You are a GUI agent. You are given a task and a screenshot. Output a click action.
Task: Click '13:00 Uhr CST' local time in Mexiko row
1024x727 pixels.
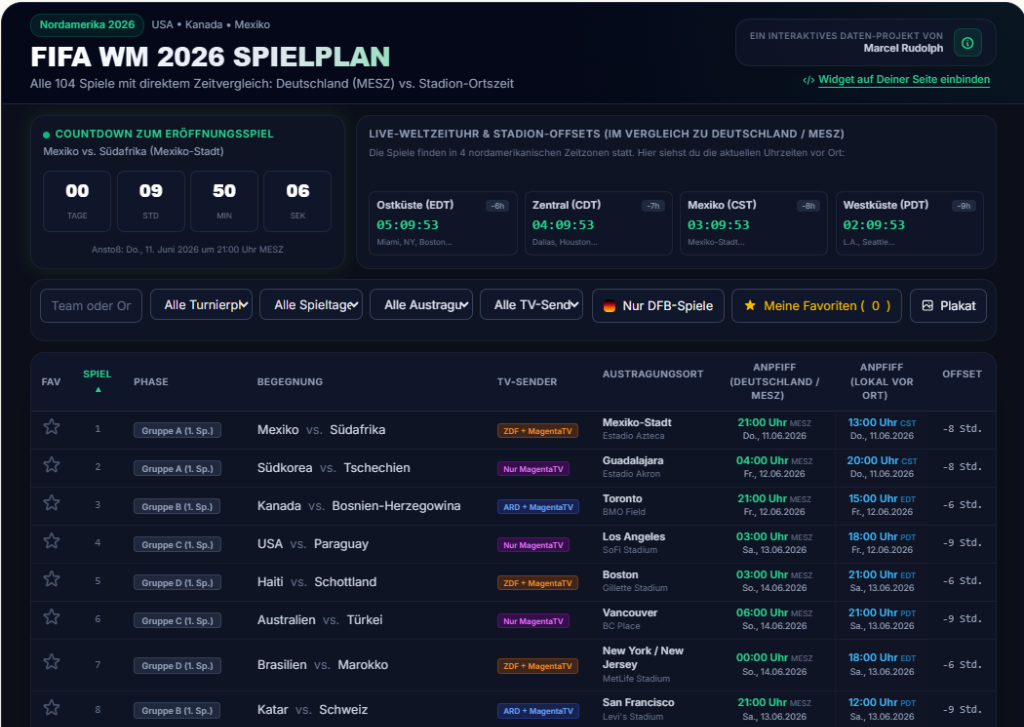(x=882, y=423)
